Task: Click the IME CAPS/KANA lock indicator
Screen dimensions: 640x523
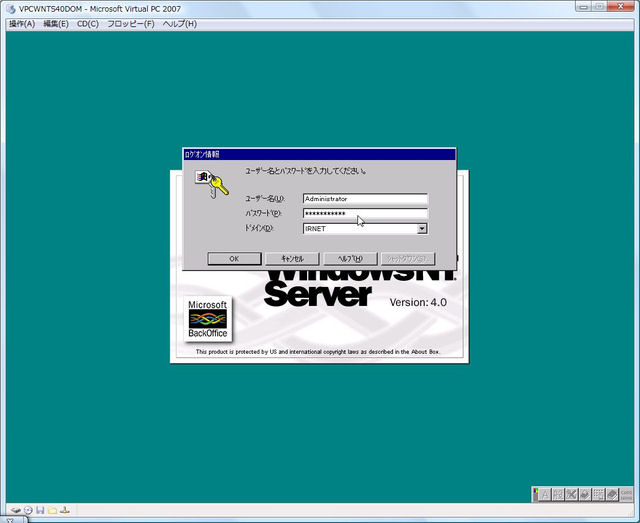Action: pyautogui.click(x=626, y=494)
